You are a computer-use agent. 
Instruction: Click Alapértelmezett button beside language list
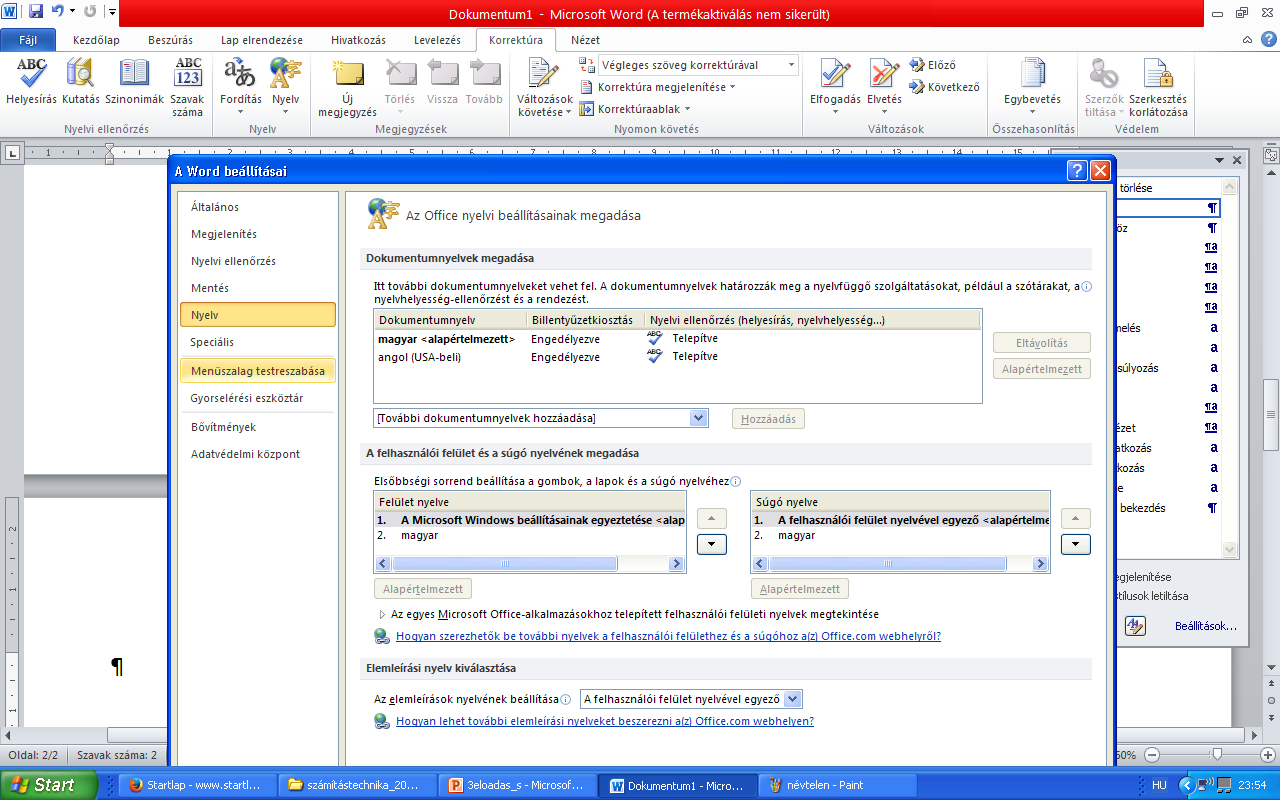[x=1041, y=369]
